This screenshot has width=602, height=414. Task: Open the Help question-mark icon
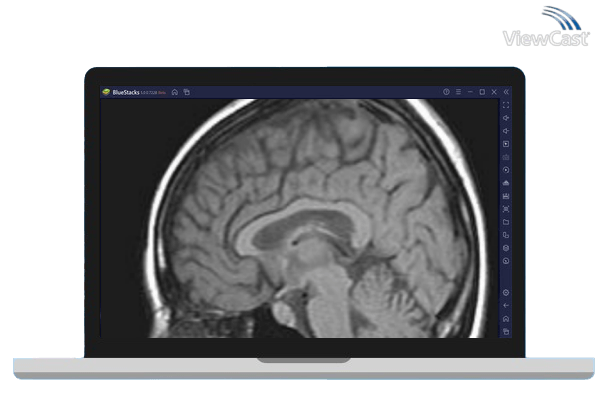[x=446, y=92]
